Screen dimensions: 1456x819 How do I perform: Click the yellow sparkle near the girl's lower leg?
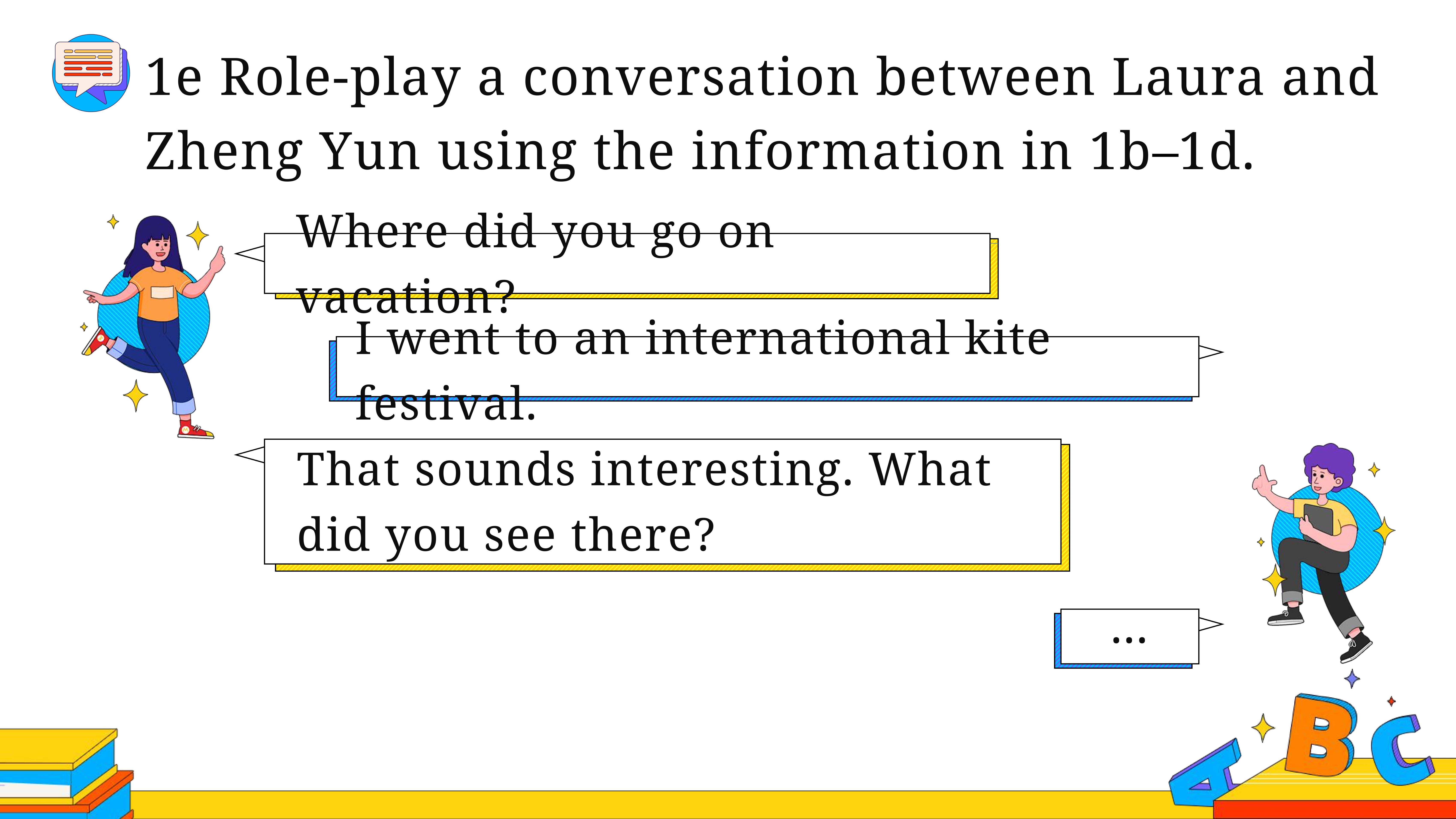[136, 396]
